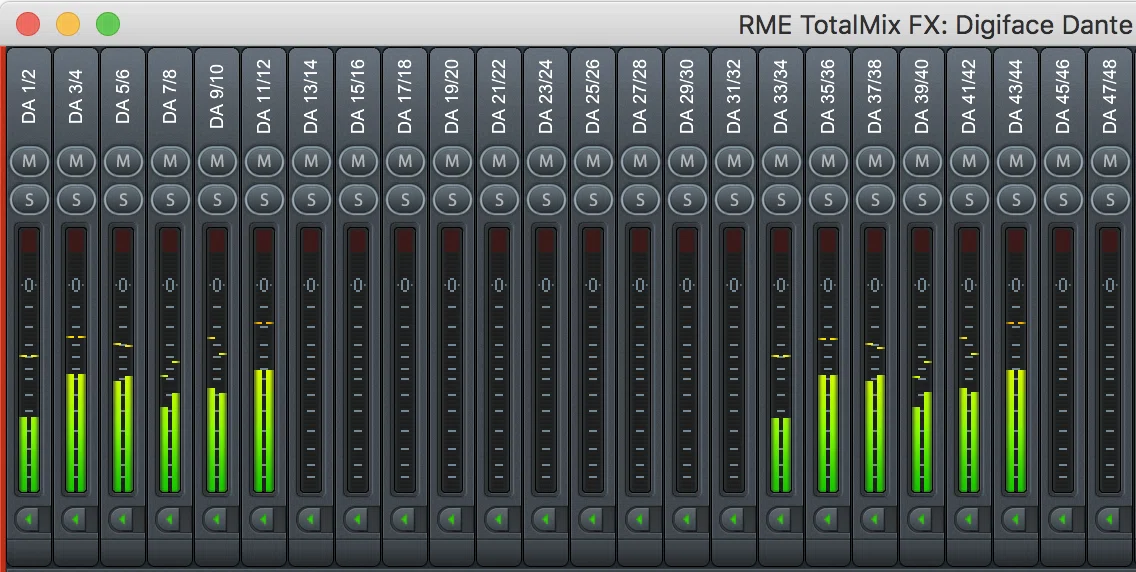Screen dimensions: 1136x572
Task: Solo the DA 33/34 channel
Action: click(x=780, y=199)
